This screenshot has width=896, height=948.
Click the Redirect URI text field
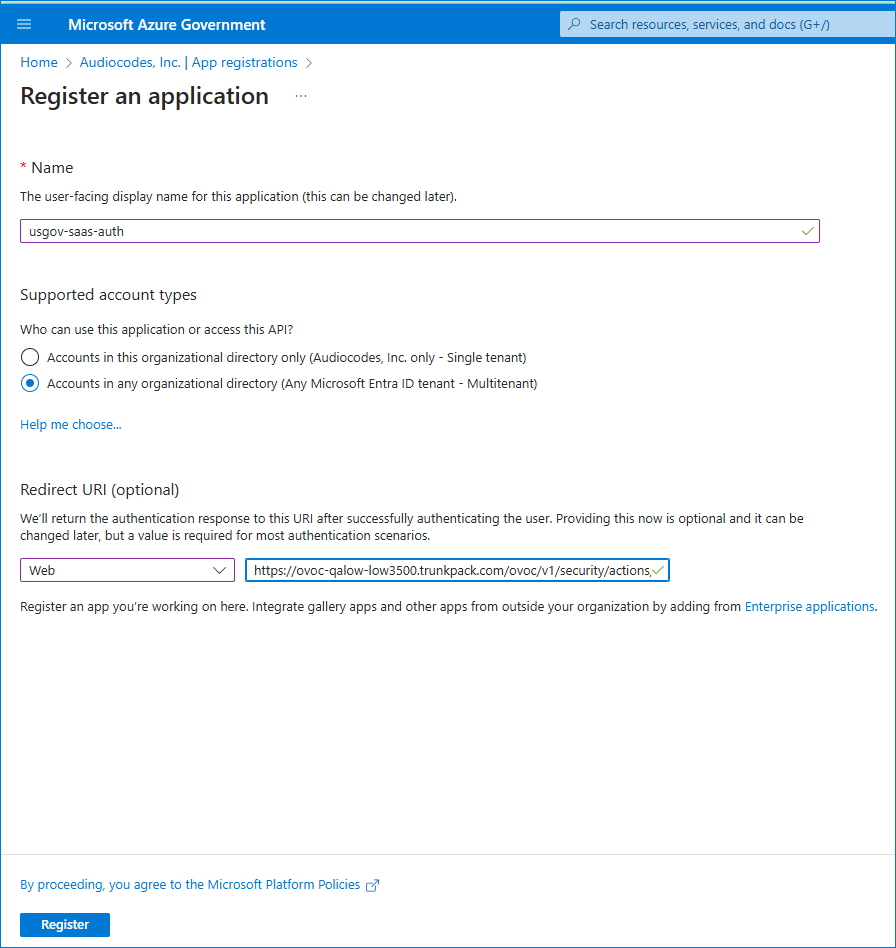click(457, 570)
